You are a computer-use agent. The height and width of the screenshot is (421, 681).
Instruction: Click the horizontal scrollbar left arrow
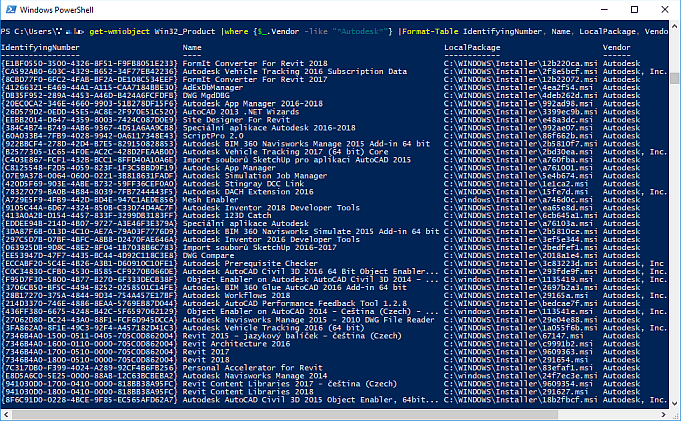pyautogui.click(x=6, y=414)
